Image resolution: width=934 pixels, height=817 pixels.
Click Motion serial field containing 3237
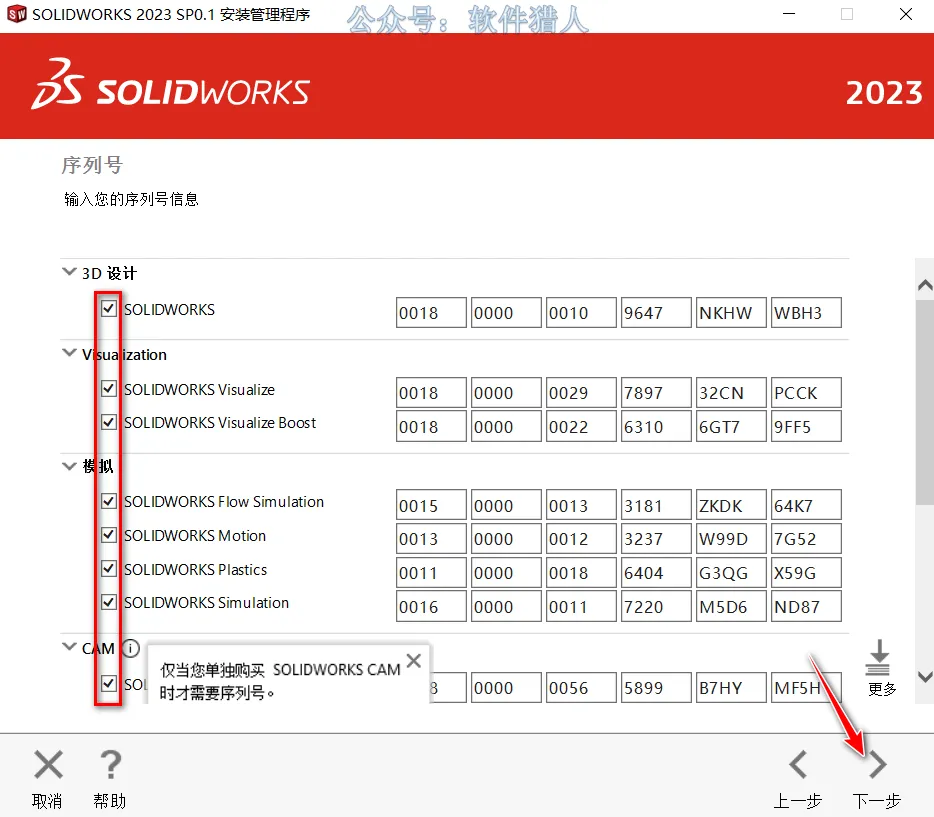click(656, 538)
